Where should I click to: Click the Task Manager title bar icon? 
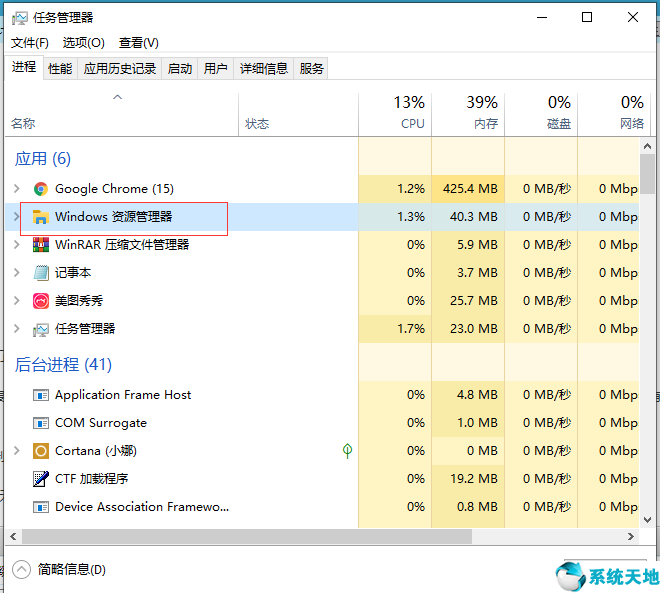20,18
